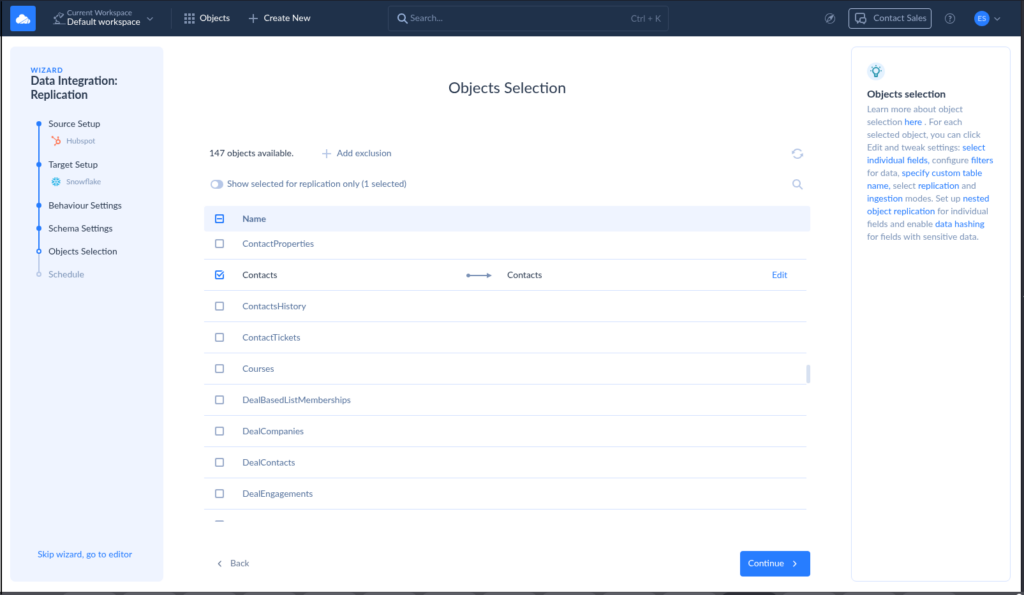The width and height of the screenshot is (1024, 595).
Task: Click the plus icon for Add exclusion
Action: click(x=326, y=153)
